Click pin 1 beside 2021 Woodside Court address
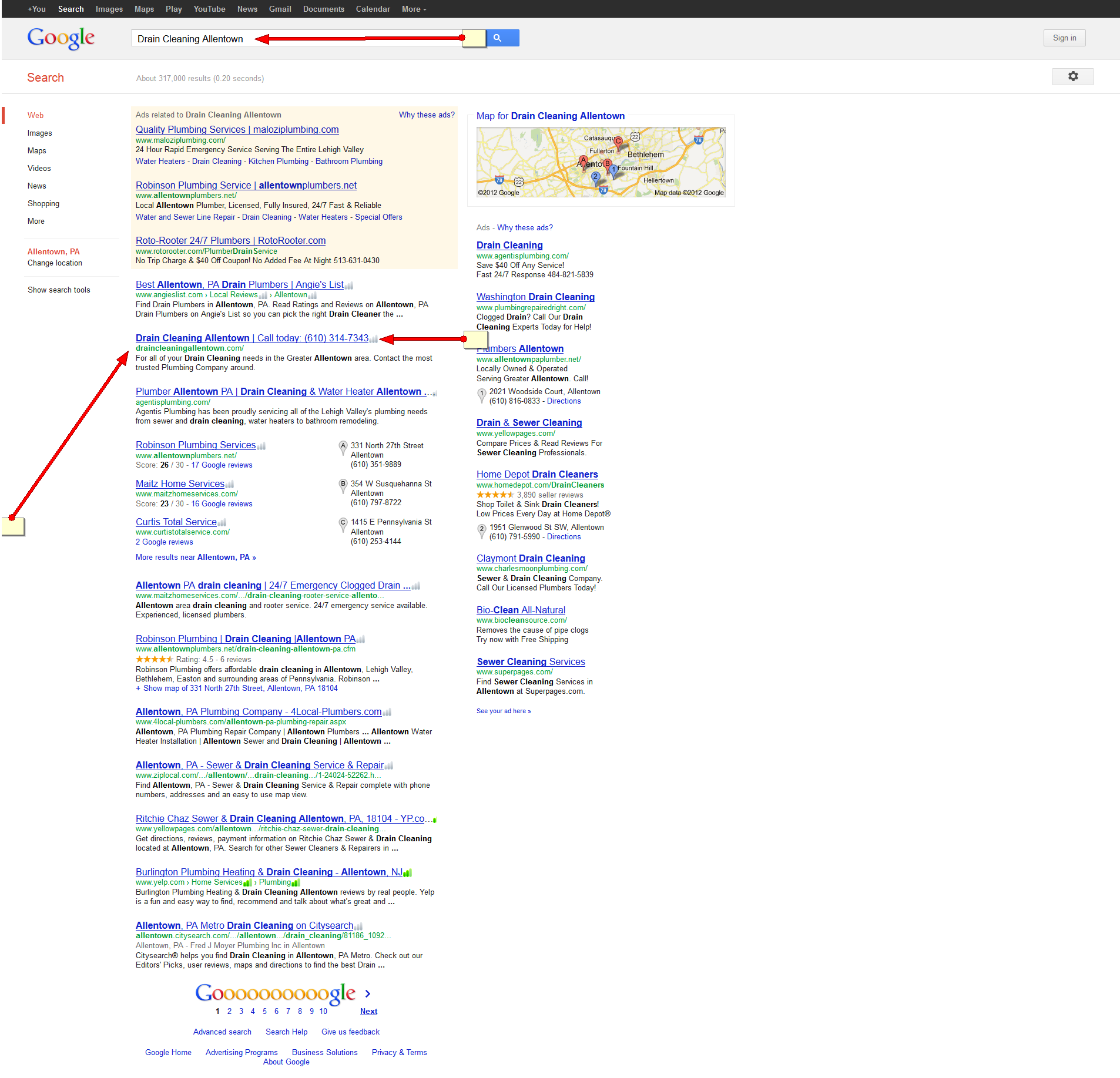This screenshot has height=1078, width=1120. click(482, 395)
